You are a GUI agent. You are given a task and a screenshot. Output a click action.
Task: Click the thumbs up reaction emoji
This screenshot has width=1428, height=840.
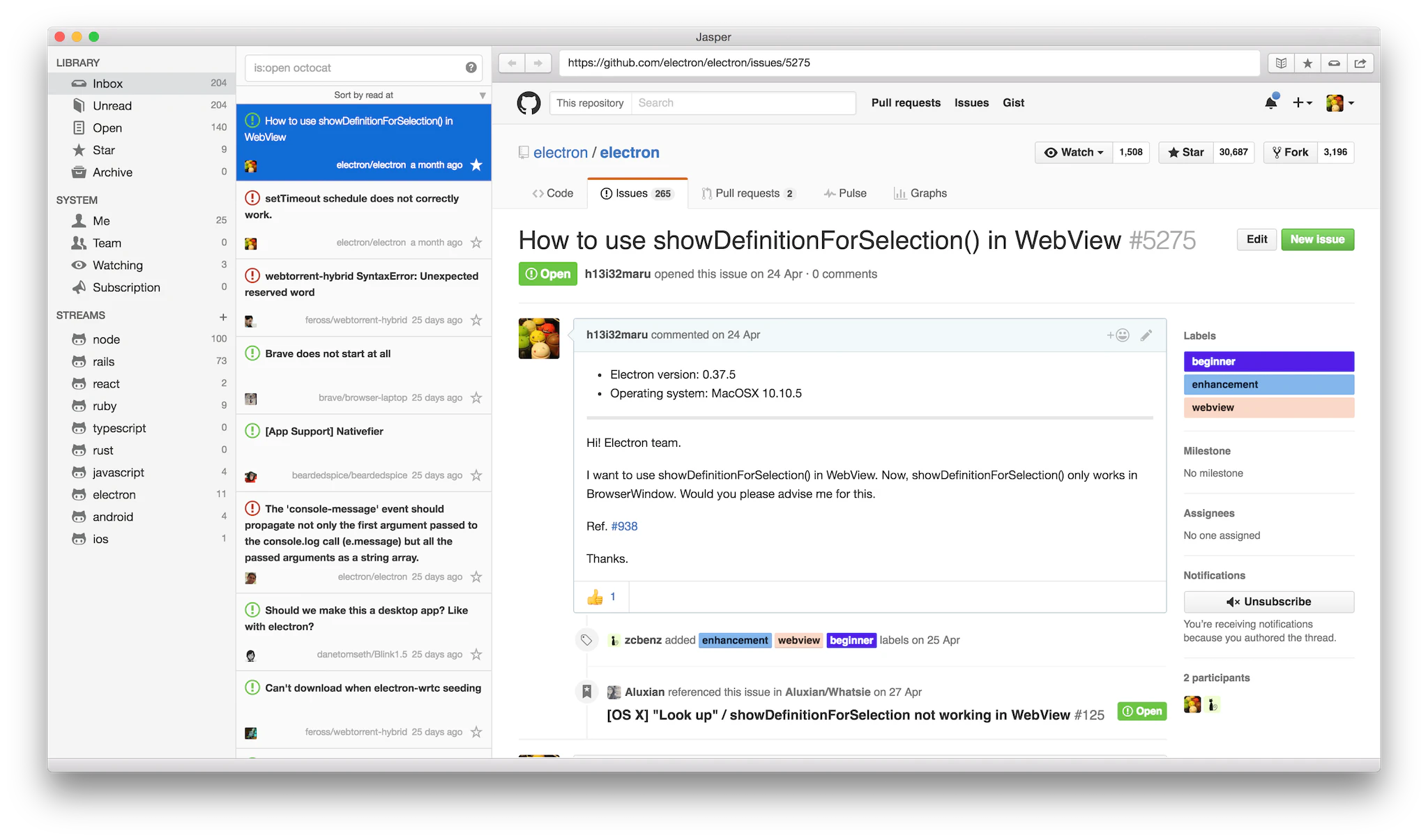point(595,597)
